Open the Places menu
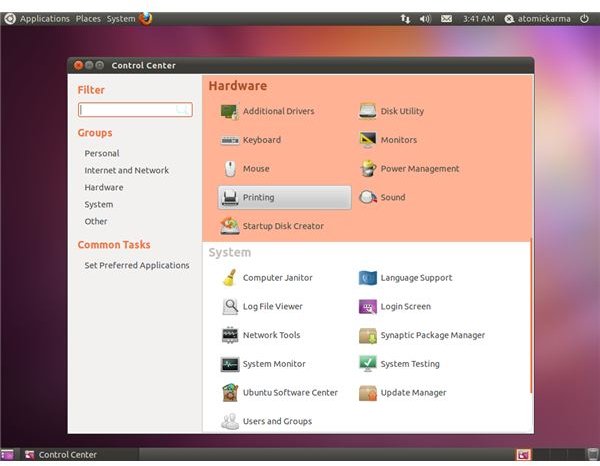 [x=88, y=19]
